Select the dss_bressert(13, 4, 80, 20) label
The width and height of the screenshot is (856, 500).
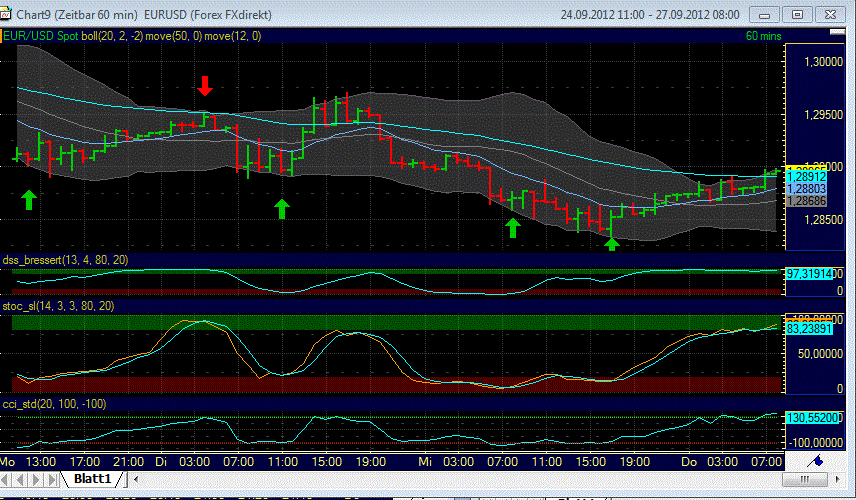(x=65, y=260)
